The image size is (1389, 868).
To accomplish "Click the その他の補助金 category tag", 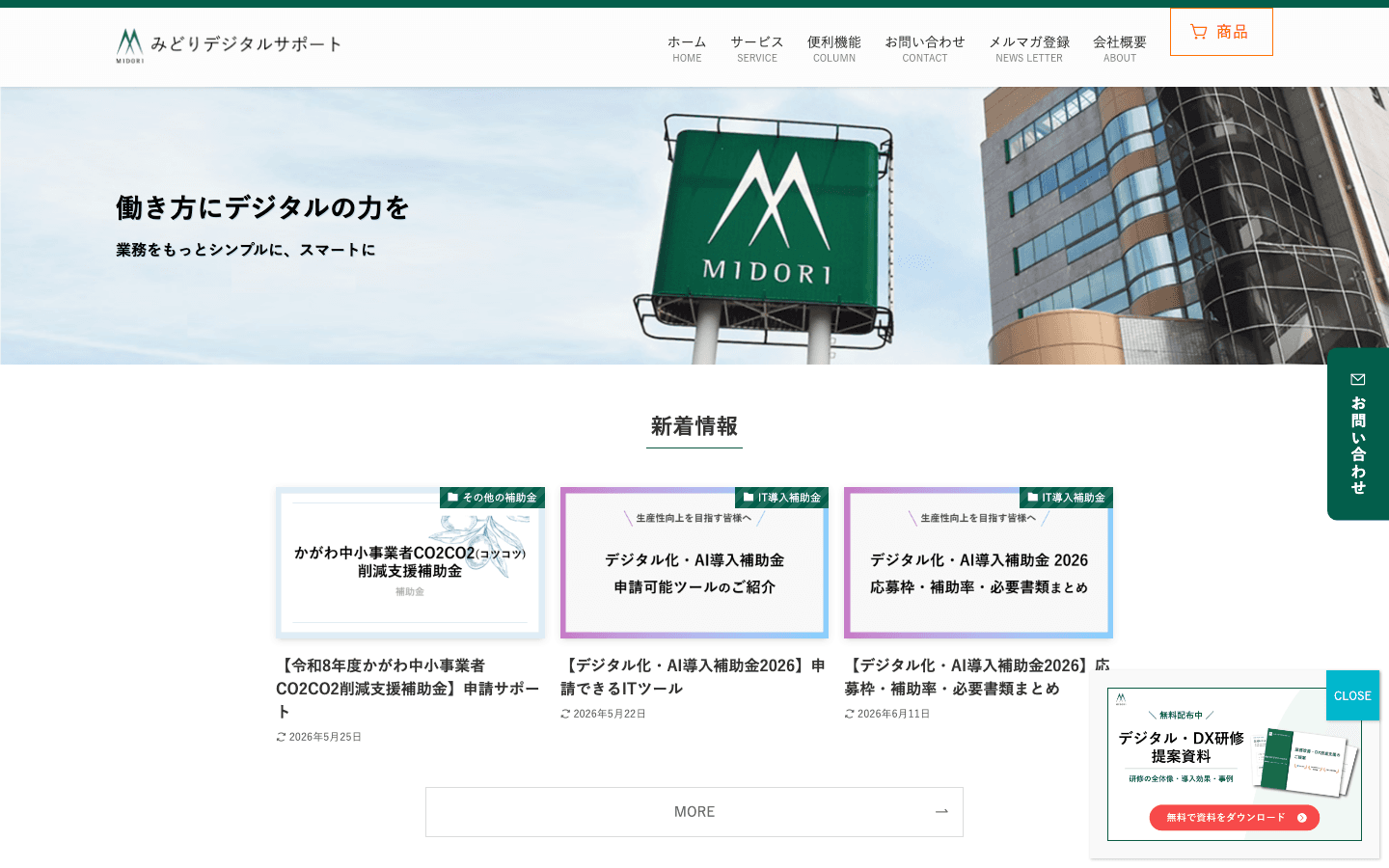I will tap(492, 498).
